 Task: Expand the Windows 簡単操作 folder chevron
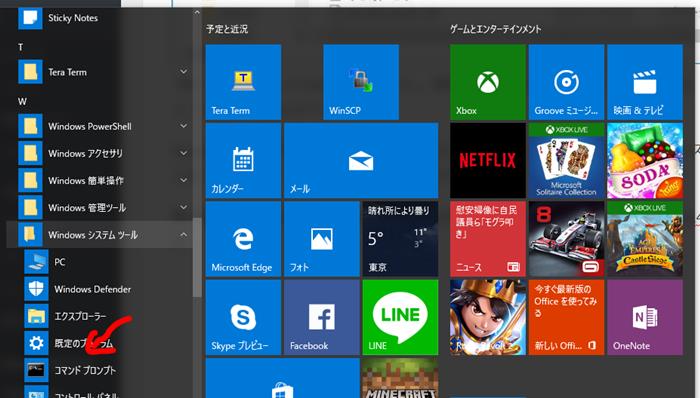183,180
